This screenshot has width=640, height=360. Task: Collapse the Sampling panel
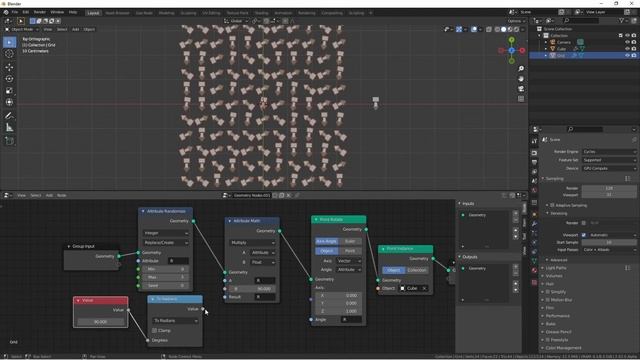tap(554, 178)
